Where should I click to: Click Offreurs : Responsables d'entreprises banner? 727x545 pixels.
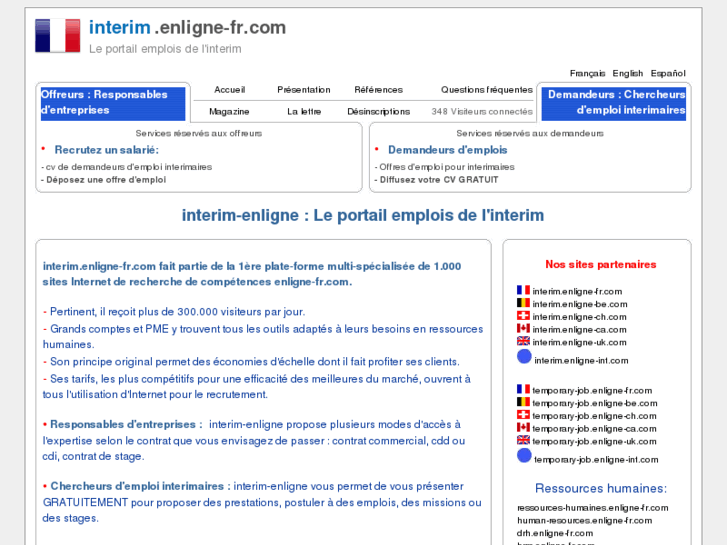point(113,104)
